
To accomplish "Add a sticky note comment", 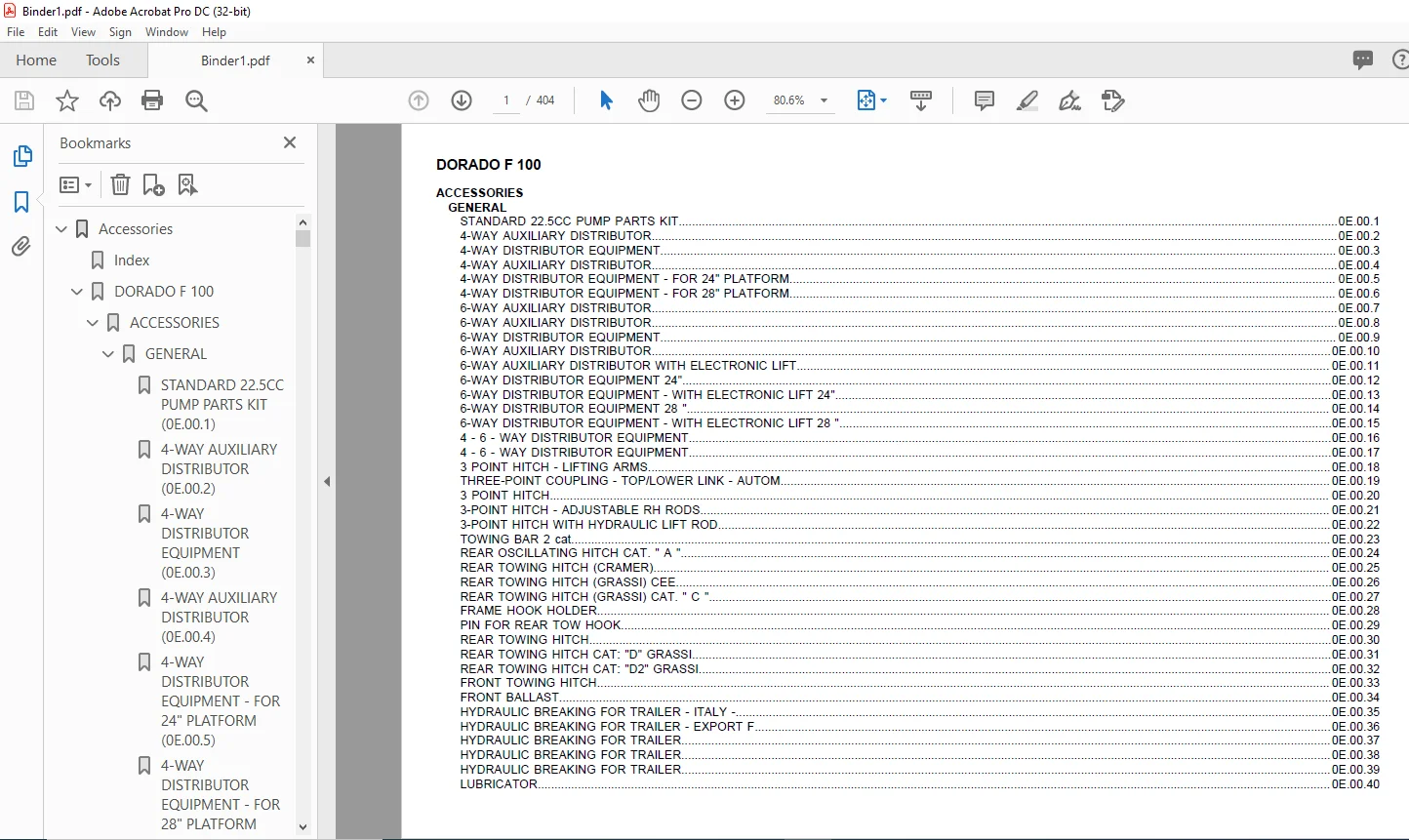I will 985,100.
